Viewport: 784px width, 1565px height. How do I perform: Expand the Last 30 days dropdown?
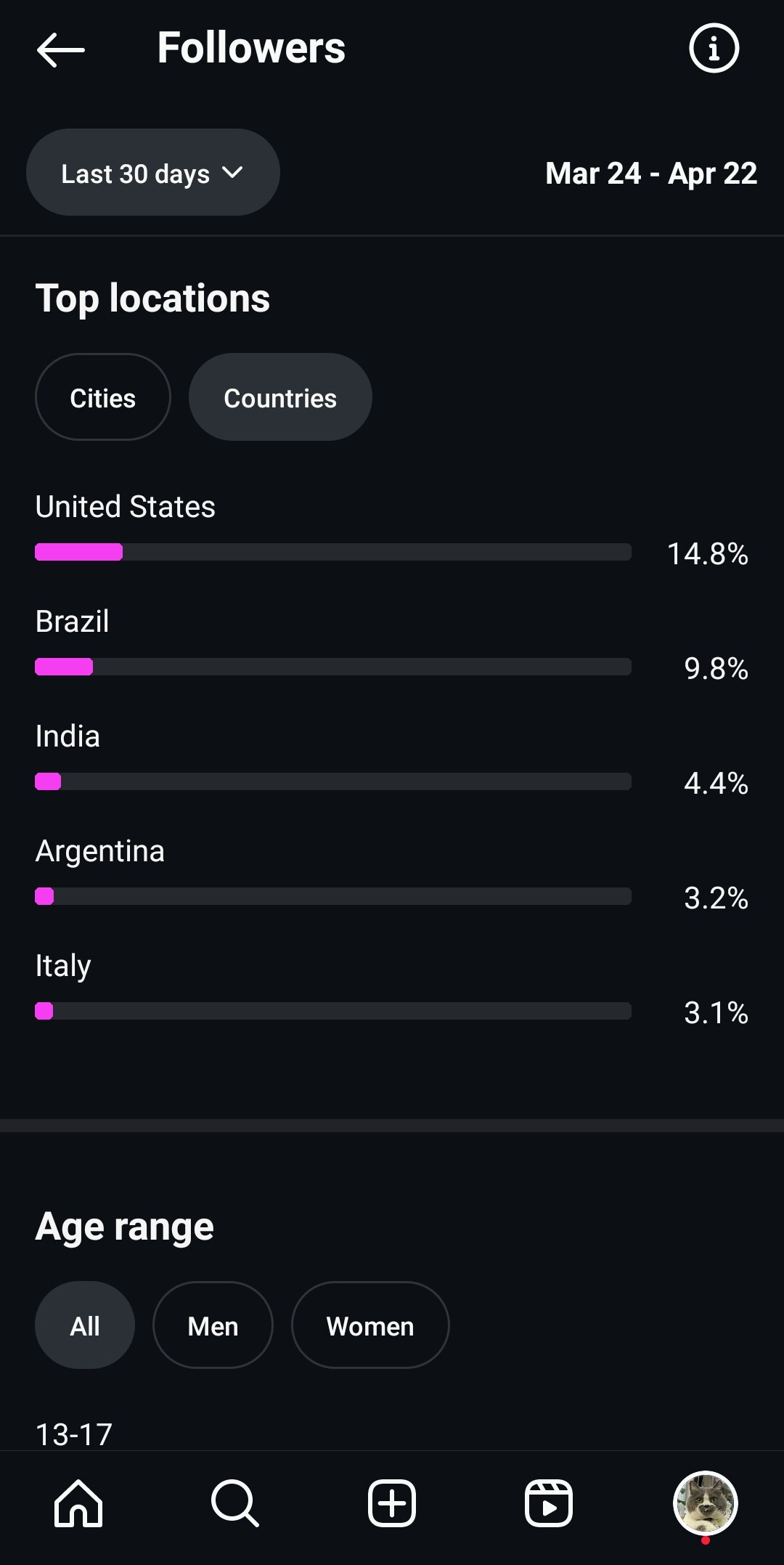(152, 173)
